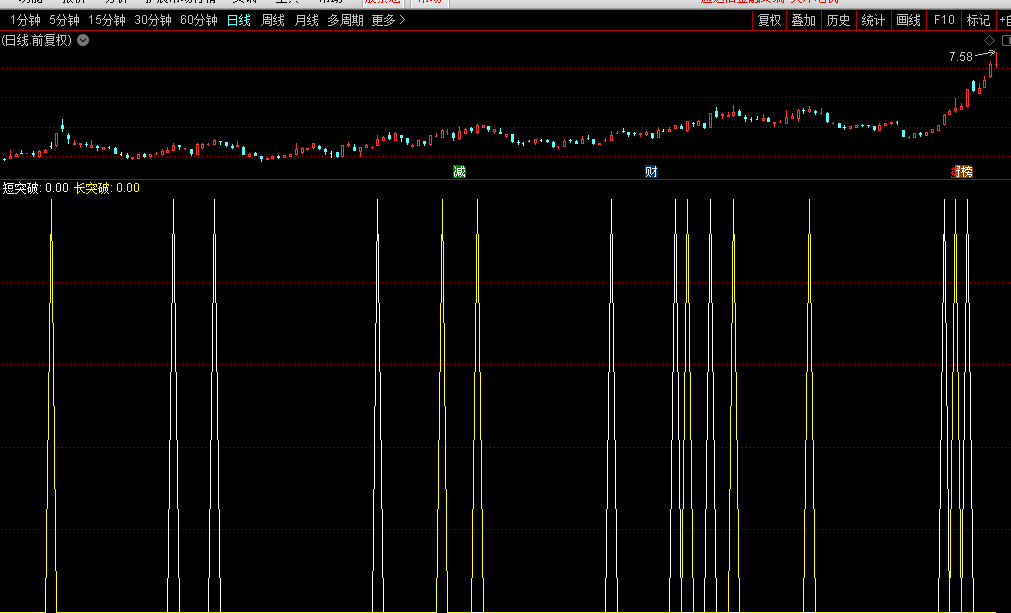The width and height of the screenshot is (1011, 613).
Task: Click the diamond icon at chart top-right
Action: point(990,40)
